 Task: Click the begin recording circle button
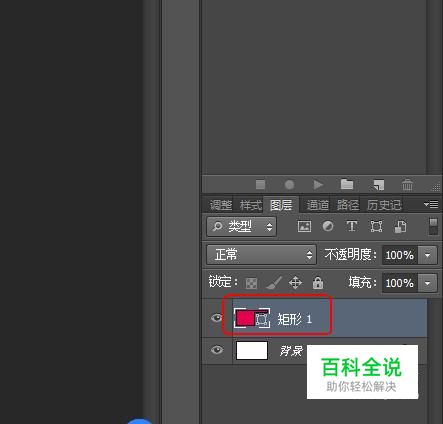click(289, 185)
